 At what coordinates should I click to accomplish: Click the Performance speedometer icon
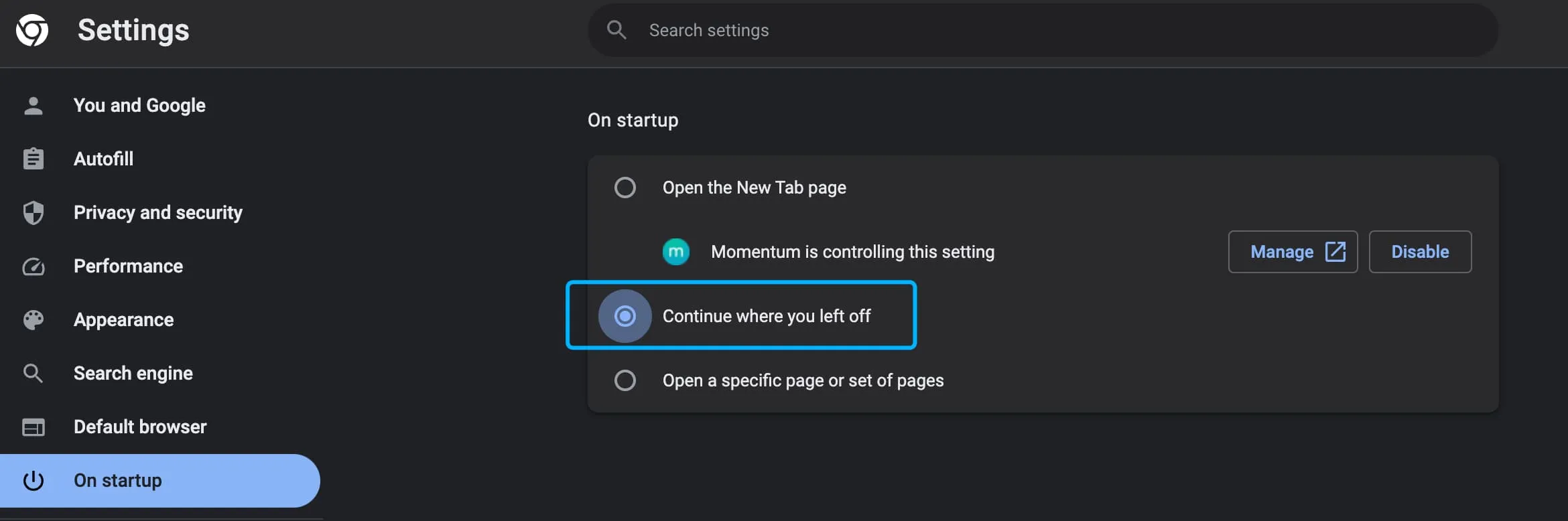click(33, 266)
